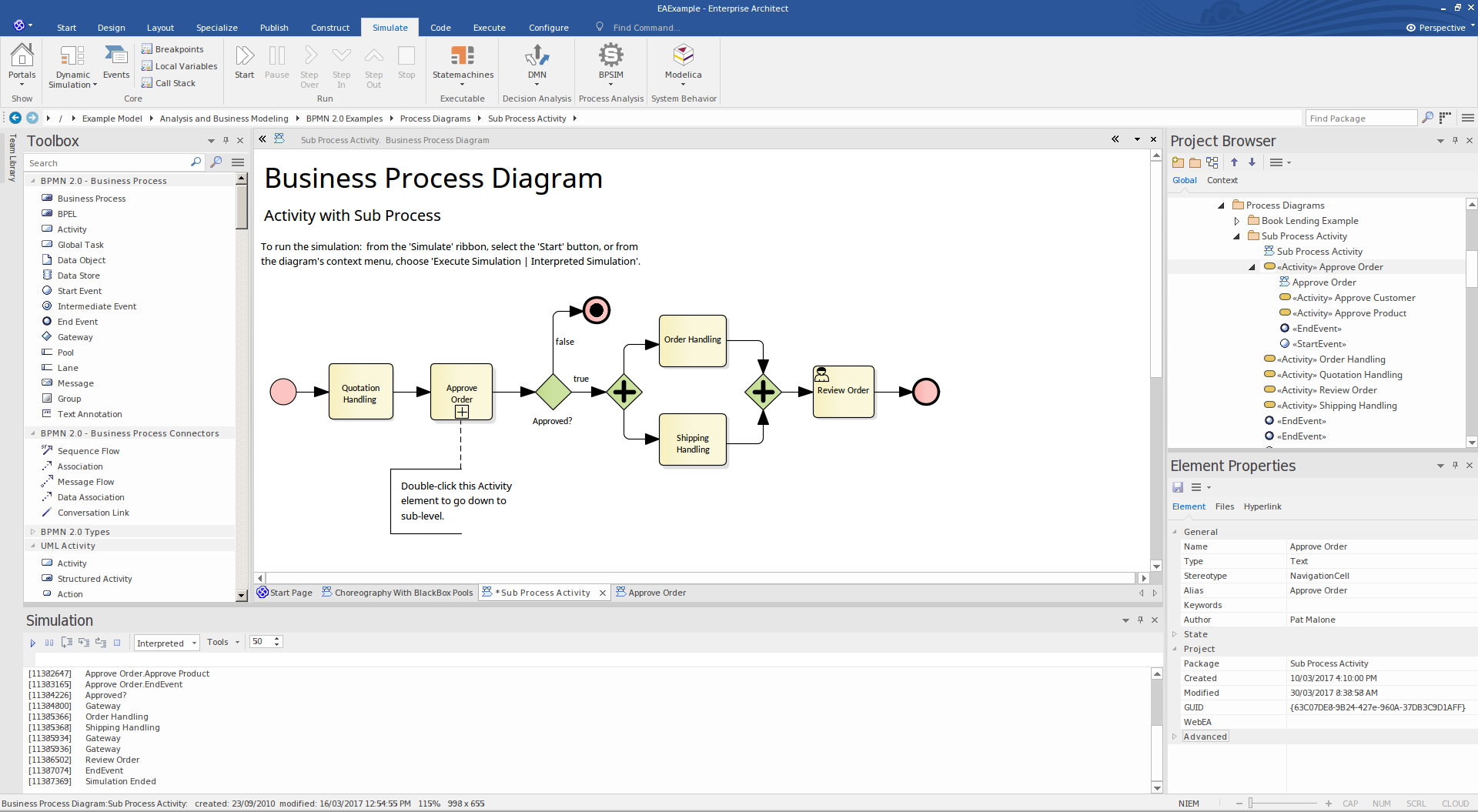Open the Statemachines ribbon icon
The image size is (1478, 812).
pyautogui.click(x=463, y=56)
